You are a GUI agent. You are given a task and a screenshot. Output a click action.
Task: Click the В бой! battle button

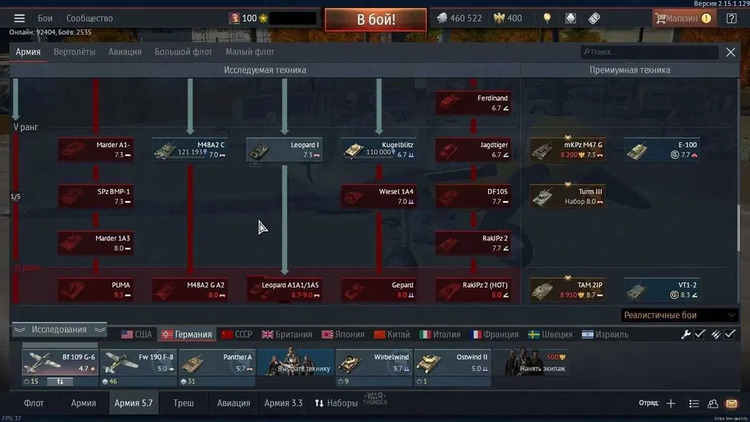tap(376, 20)
